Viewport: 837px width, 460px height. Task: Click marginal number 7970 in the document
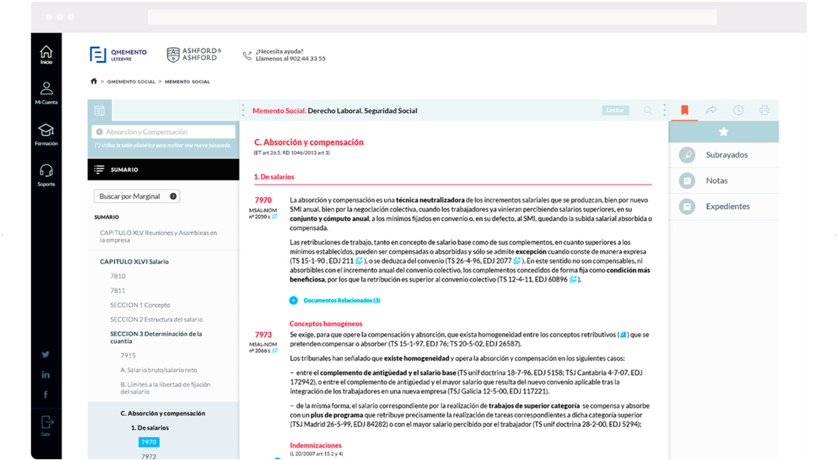click(263, 200)
